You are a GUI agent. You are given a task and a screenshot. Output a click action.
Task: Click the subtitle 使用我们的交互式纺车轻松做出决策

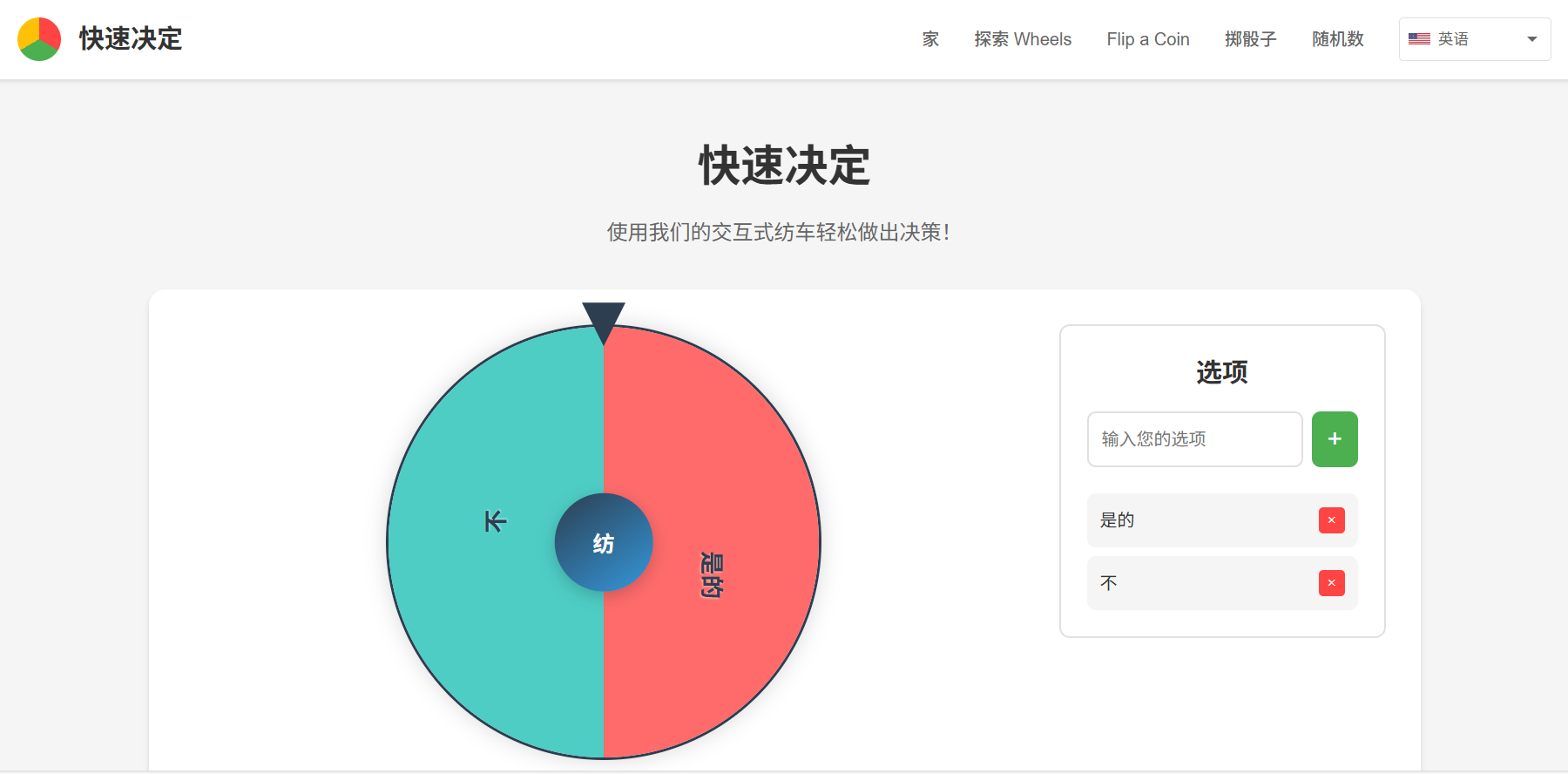click(x=778, y=232)
